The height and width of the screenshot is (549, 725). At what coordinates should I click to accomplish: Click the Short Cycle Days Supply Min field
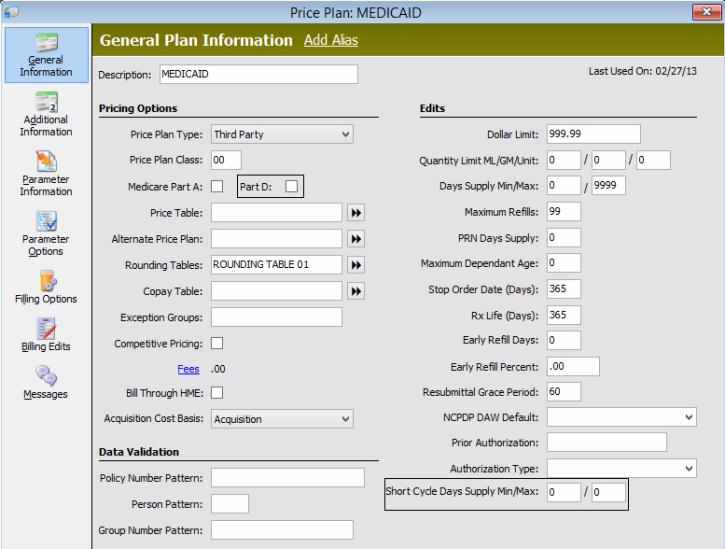564,492
